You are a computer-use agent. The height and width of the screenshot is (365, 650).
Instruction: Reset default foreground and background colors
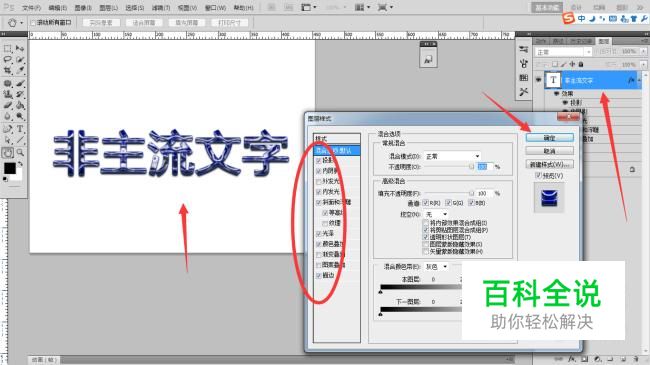[5, 180]
